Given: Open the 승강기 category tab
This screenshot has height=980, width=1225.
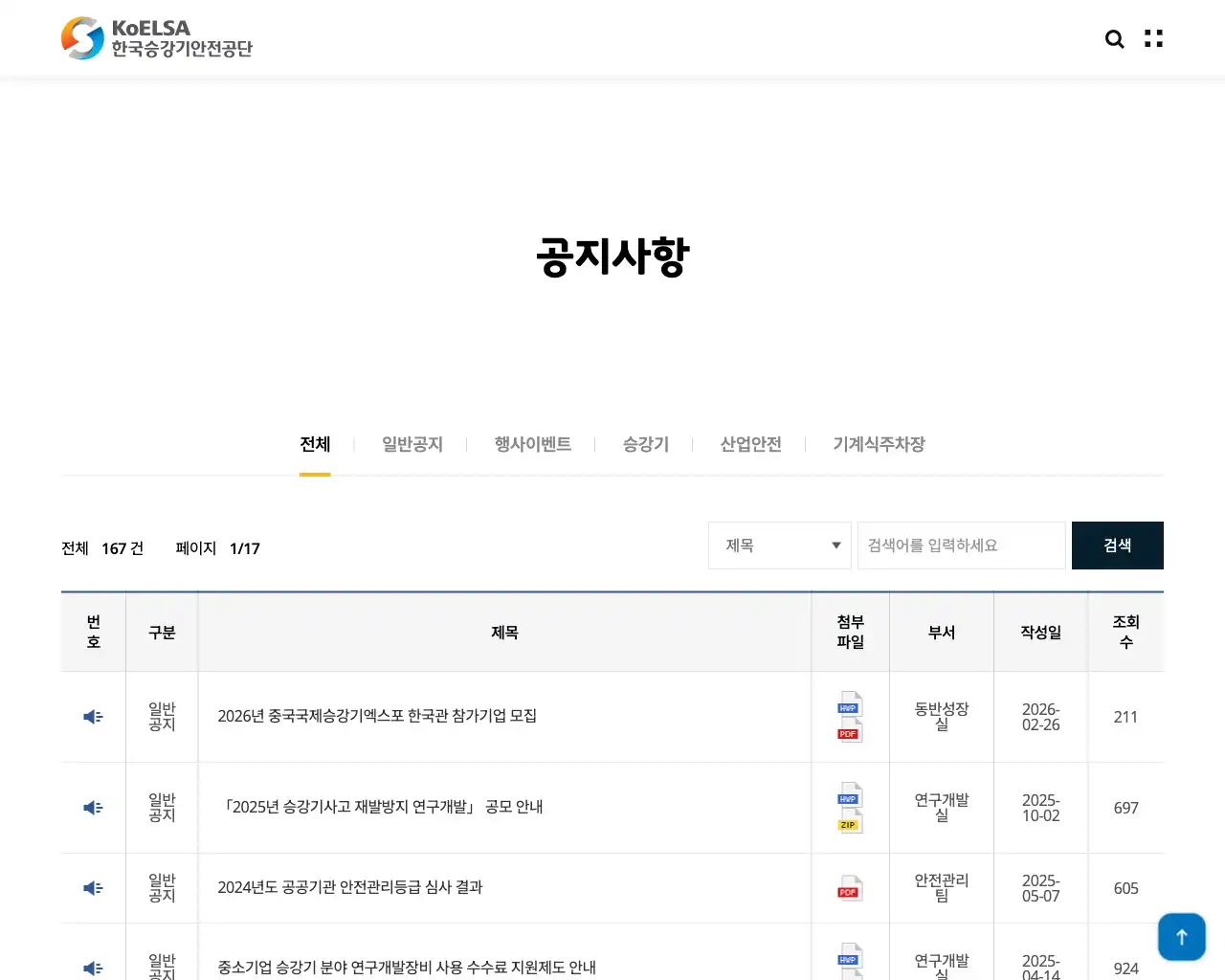Looking at the screenshot, I should point(645,444).
